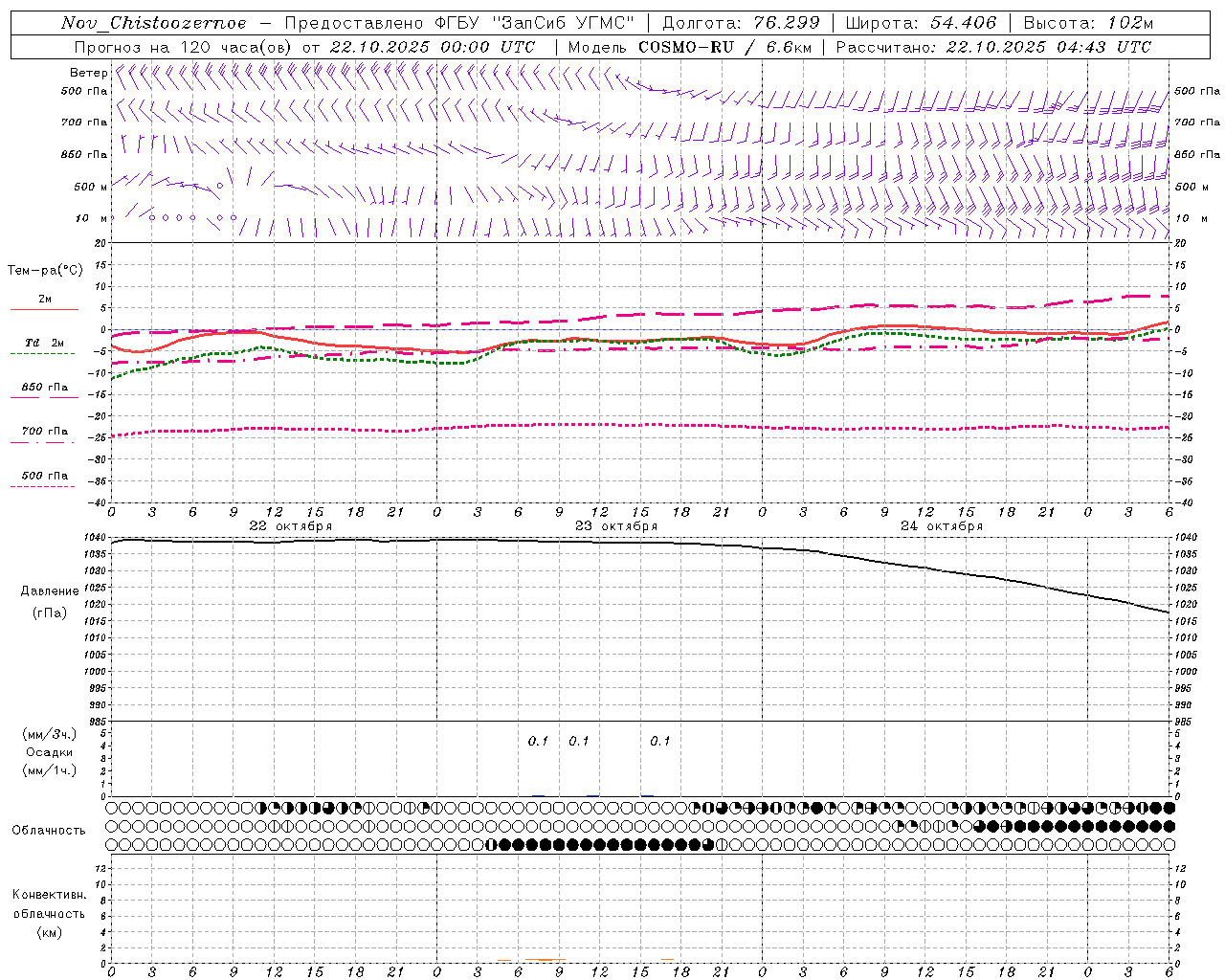Click the latitude value Широта: 54.406

pos(921,23)
